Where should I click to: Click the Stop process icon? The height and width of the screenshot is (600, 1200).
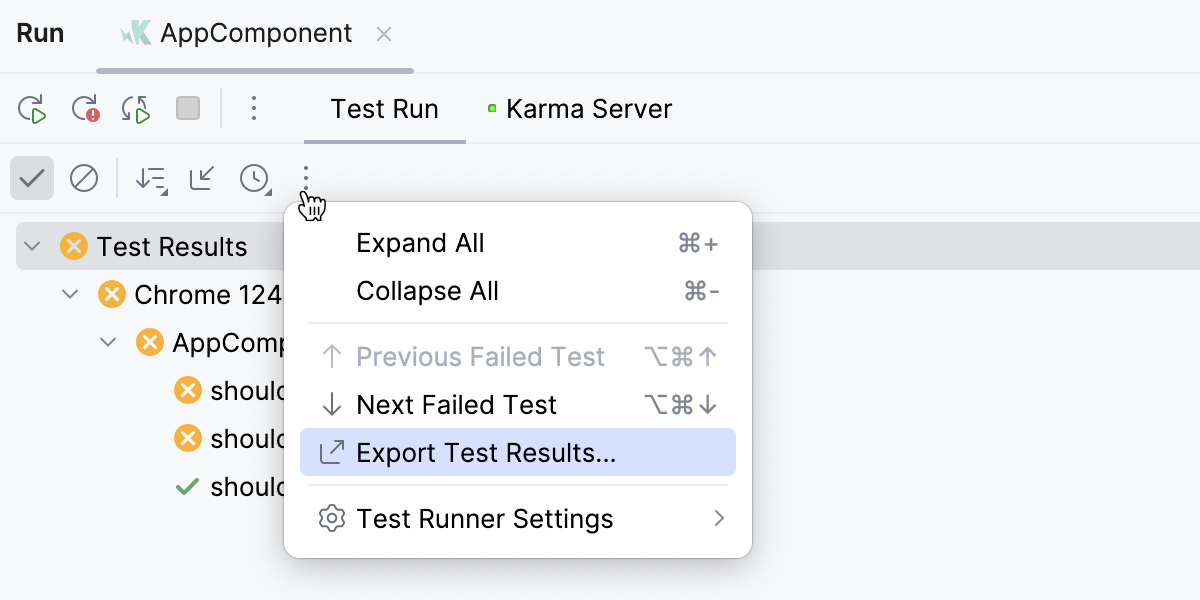187,108
